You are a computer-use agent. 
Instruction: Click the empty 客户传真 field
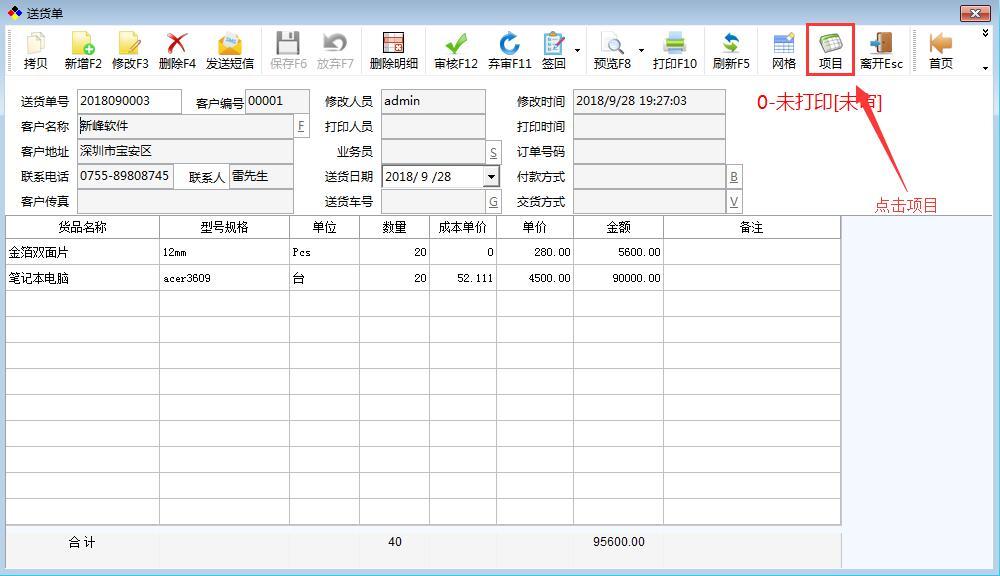tap(186, 202)
